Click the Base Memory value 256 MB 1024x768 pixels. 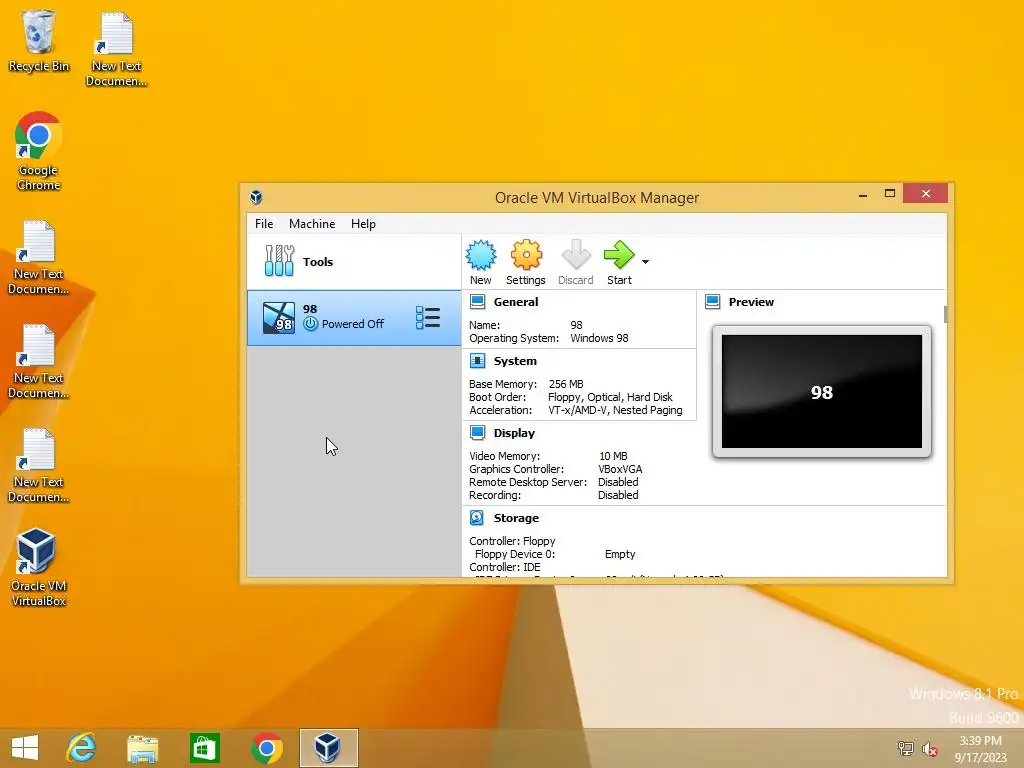566,384
